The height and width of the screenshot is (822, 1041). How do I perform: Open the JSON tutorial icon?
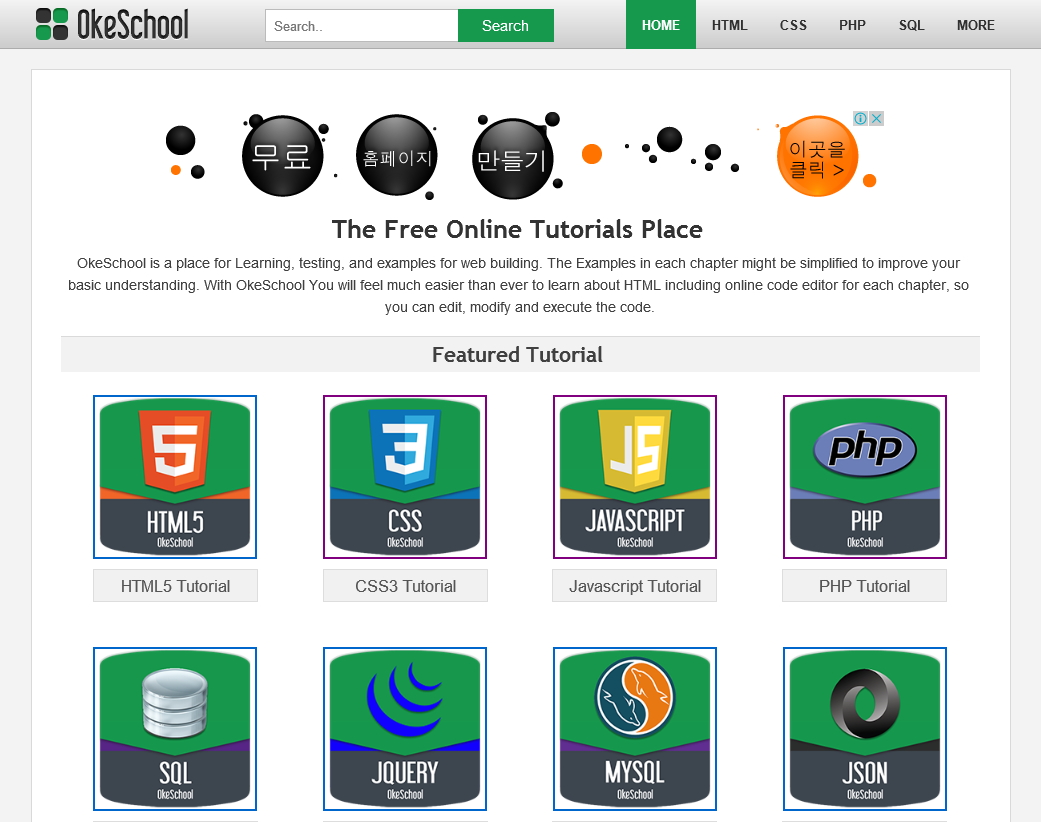pos(865,729)
